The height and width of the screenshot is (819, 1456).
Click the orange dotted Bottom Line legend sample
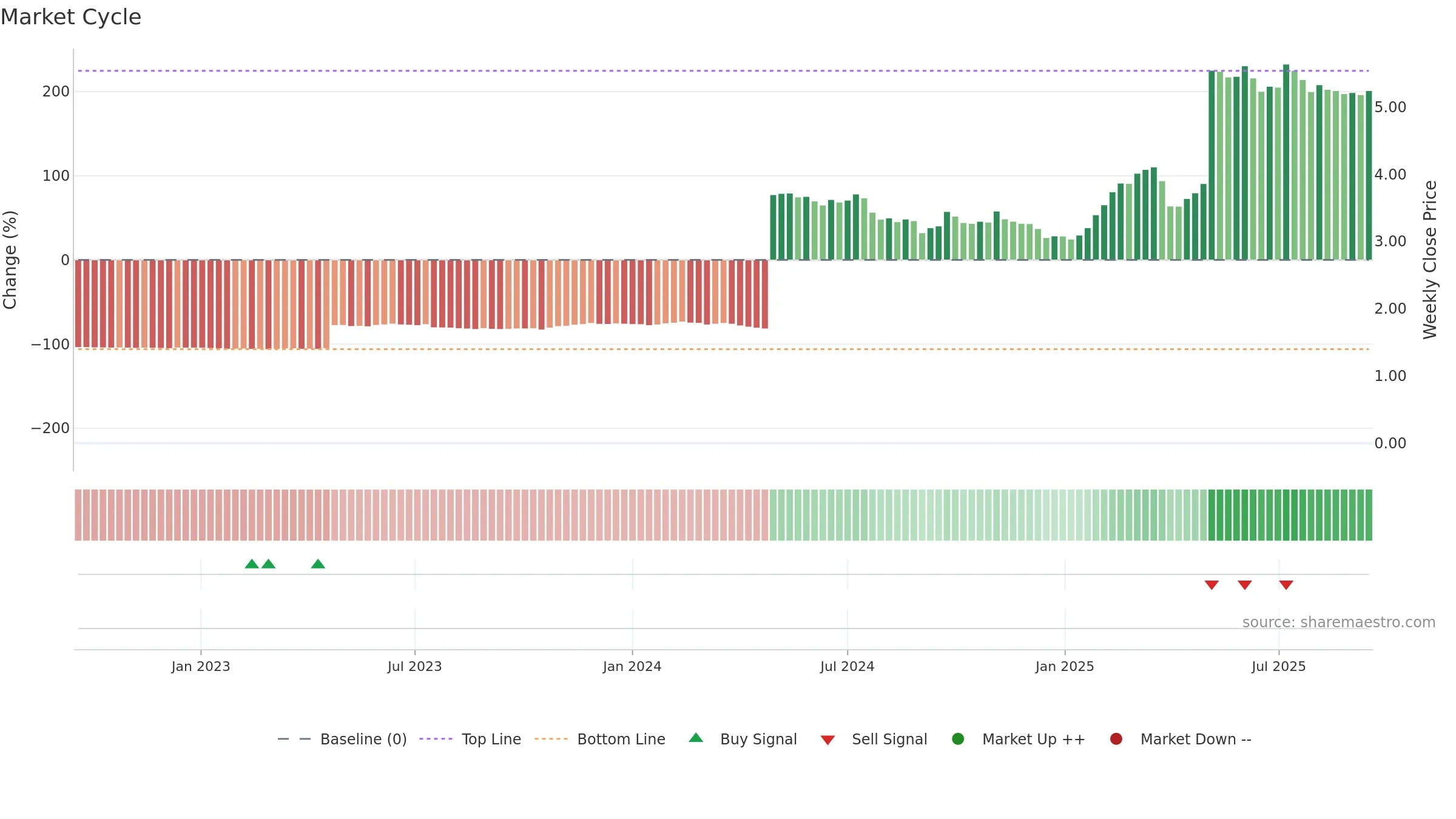click(x=551, y=739)
